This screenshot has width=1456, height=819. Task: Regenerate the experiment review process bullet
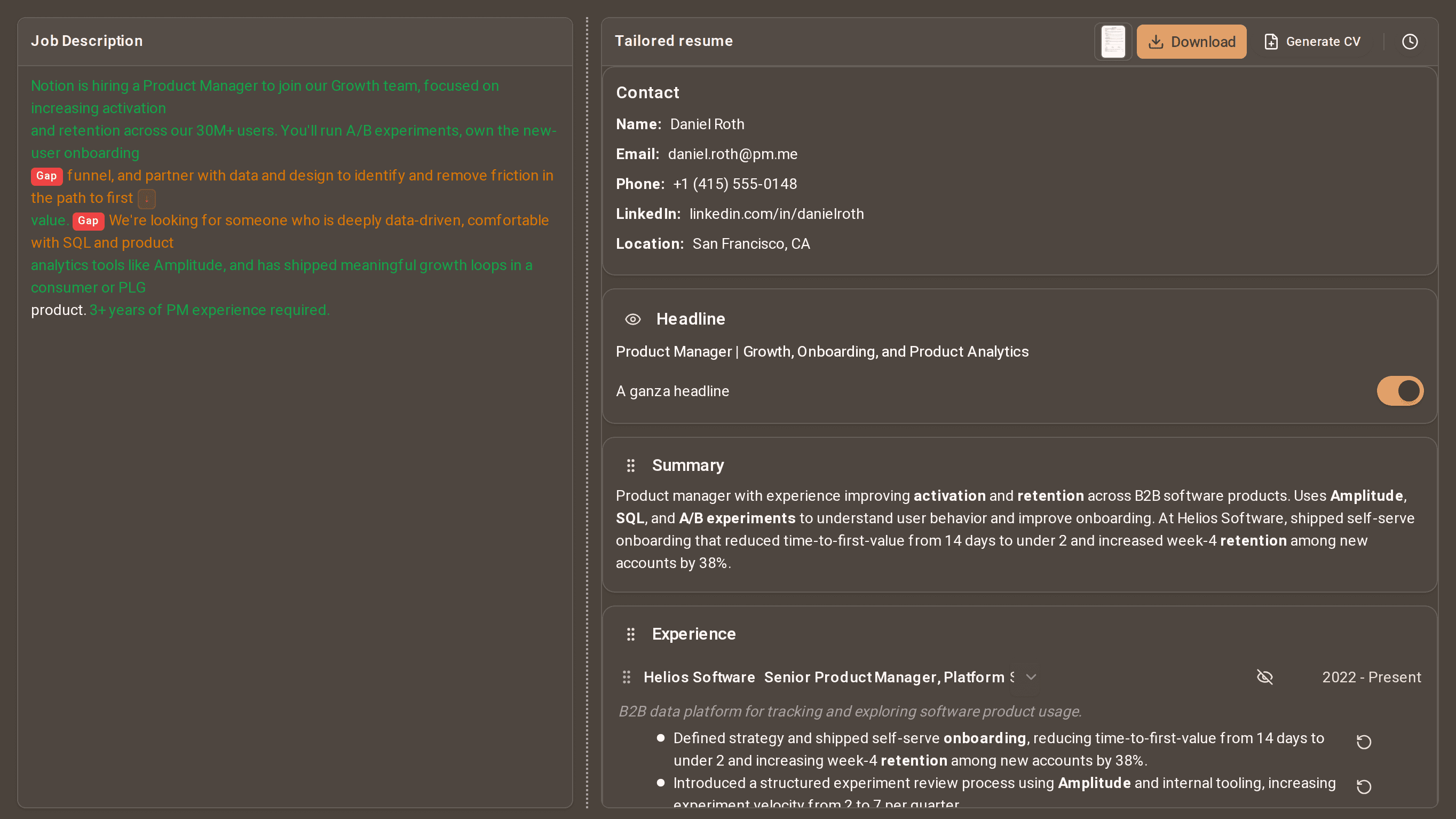click(x=1364, y=786)
